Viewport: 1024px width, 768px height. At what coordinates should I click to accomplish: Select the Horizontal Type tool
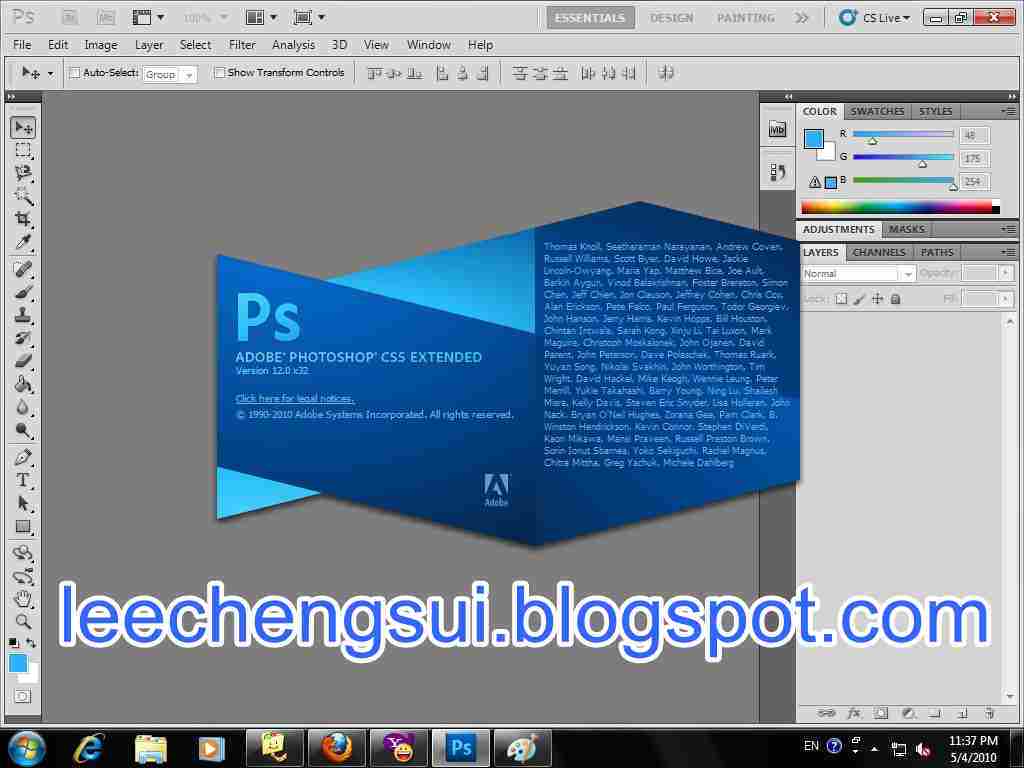tap(24, 480)
